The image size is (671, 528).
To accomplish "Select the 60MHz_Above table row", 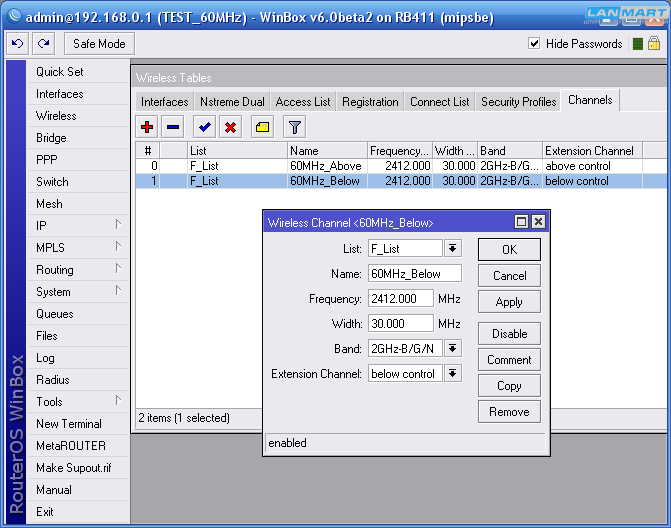I will point(325,166).
